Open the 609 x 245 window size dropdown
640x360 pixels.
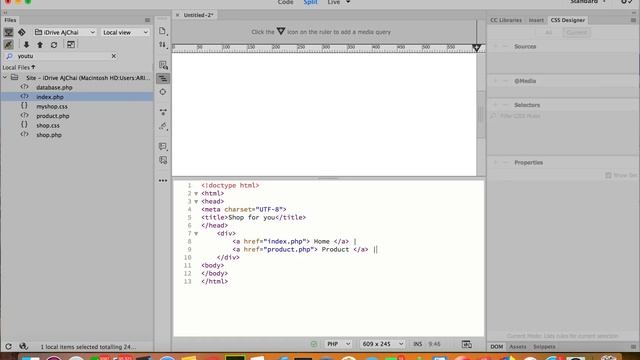382,344
